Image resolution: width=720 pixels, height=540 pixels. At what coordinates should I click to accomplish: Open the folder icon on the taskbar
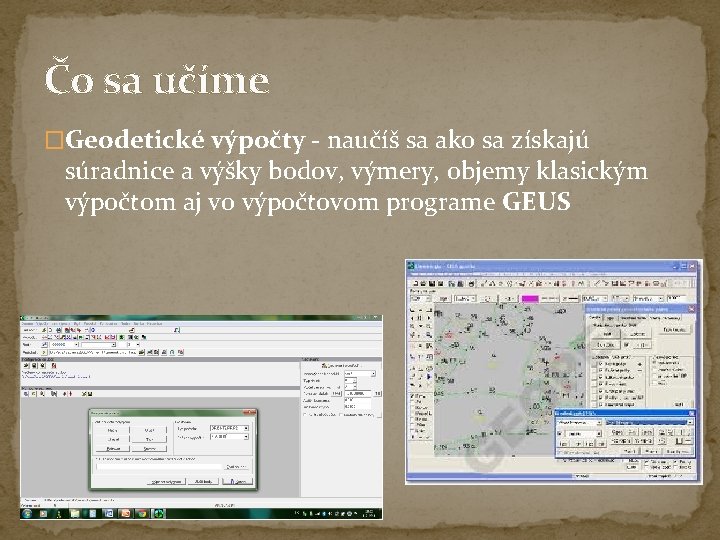pos(75,513)
